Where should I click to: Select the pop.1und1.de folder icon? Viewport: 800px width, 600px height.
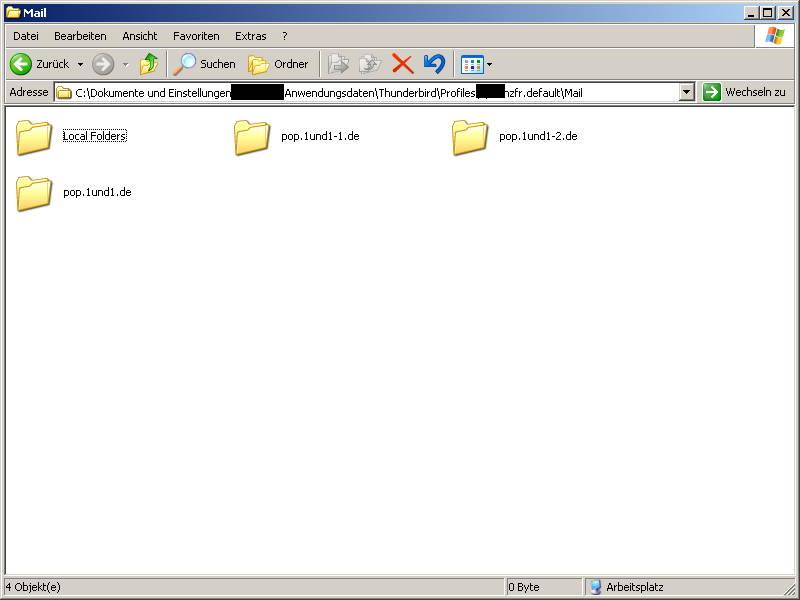pos(34,193)
